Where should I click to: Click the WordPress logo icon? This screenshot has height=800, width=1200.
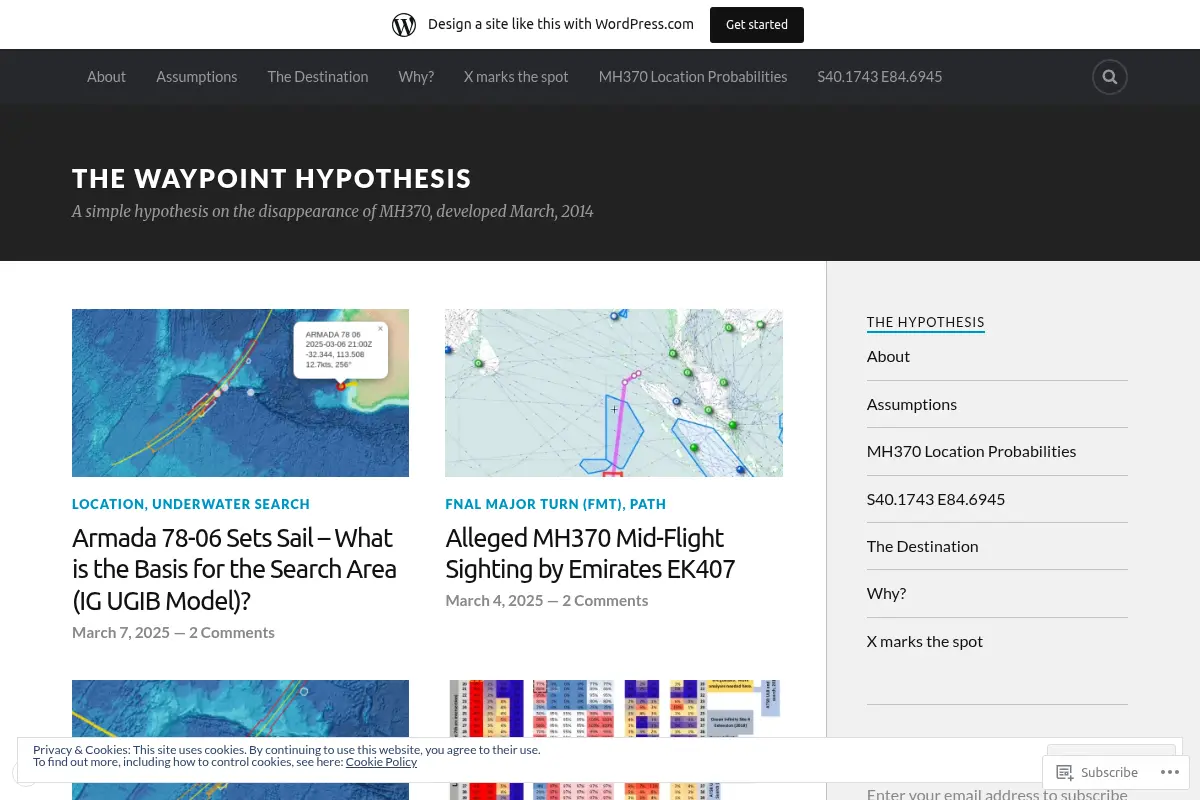pos(404,25)
